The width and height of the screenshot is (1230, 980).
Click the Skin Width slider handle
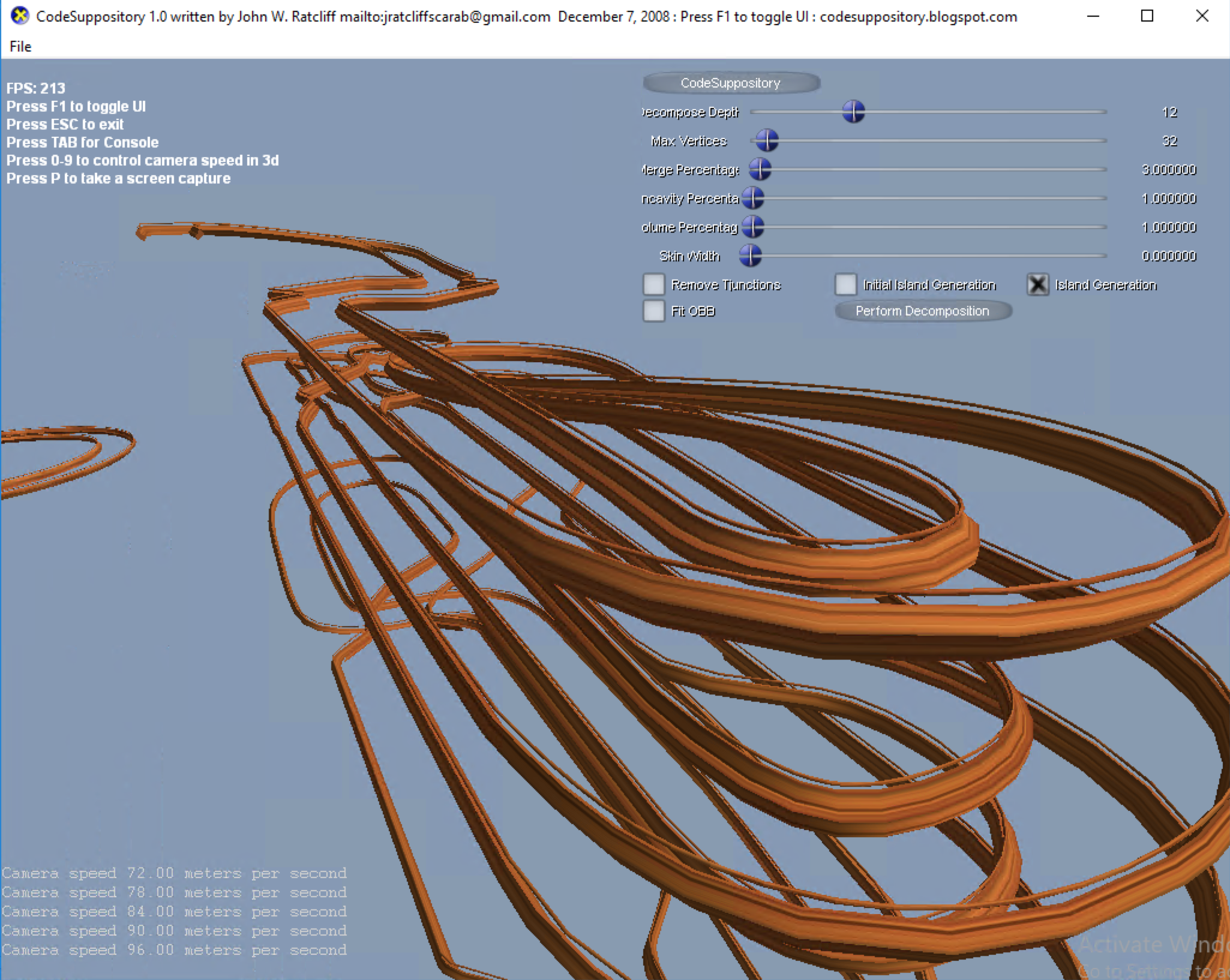pyautogui.click(x=750, y=255)
